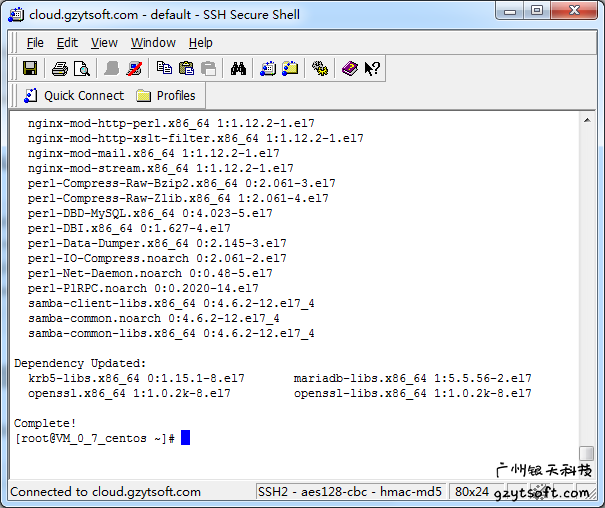Screen dimensions: 605x508
Task: Click the 'SSH2 - aes128-cbc - hmac-md5' status field
Action: click(350, 492)
